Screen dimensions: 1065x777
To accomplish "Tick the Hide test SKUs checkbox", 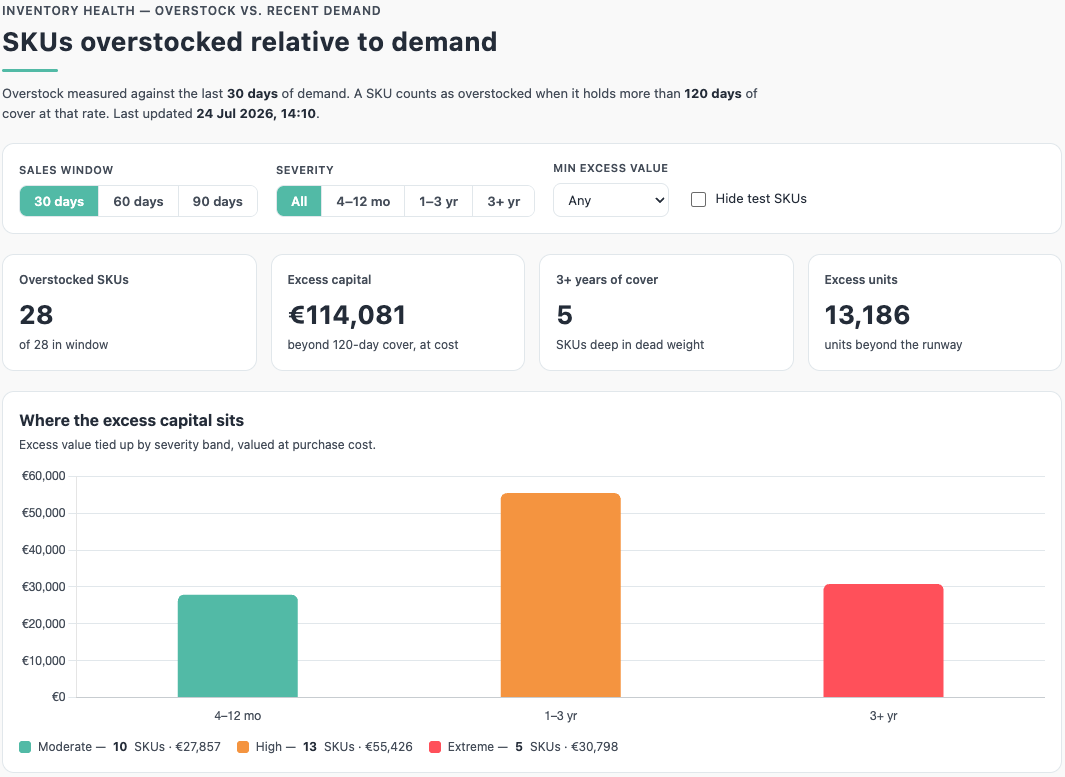I will point(698,199).
